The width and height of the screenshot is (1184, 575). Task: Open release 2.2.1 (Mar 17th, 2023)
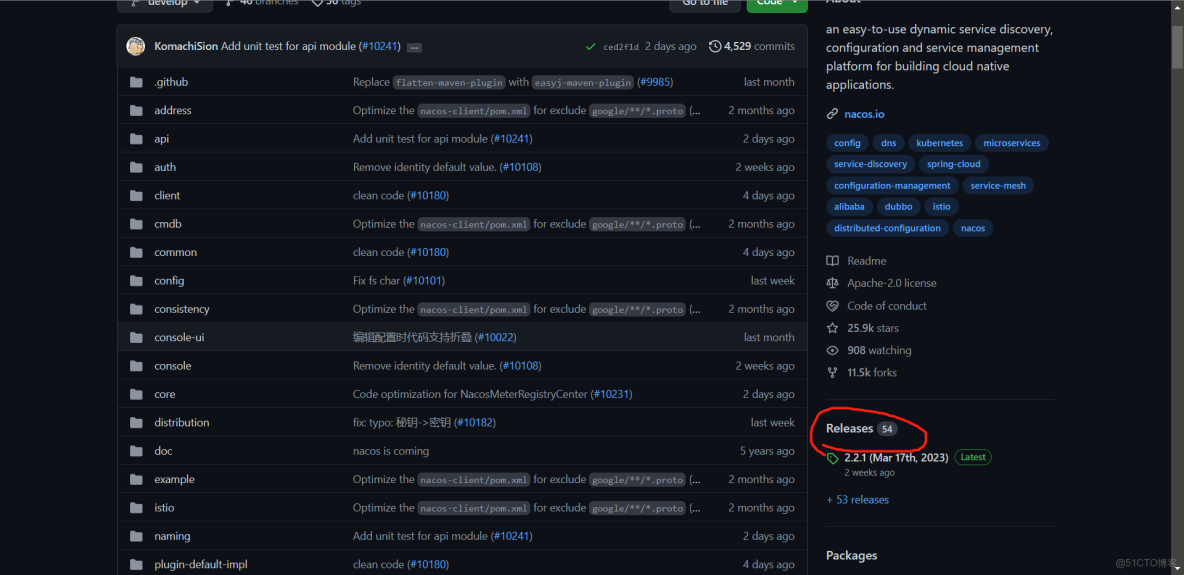896,457
